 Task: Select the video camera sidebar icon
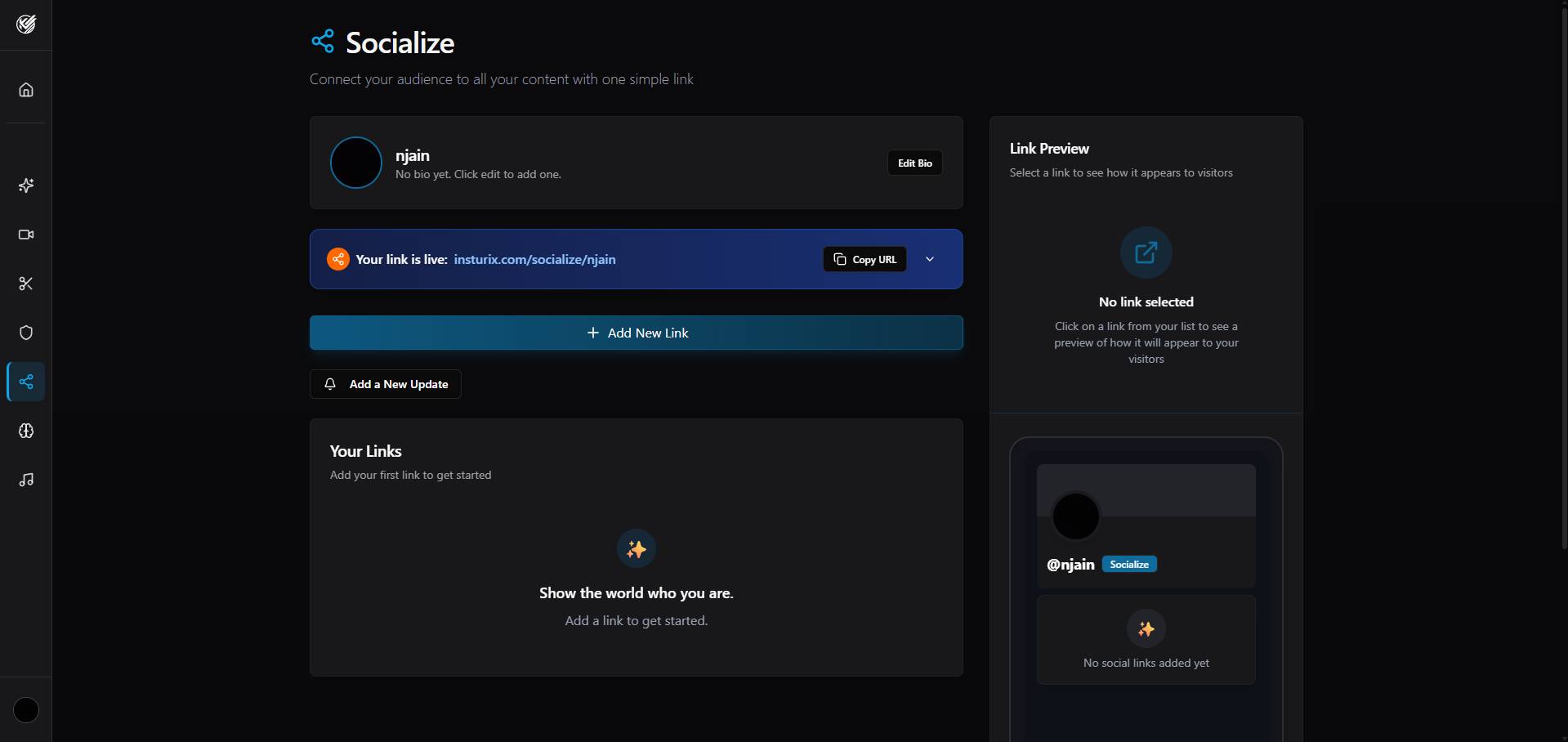pos(26,235)
